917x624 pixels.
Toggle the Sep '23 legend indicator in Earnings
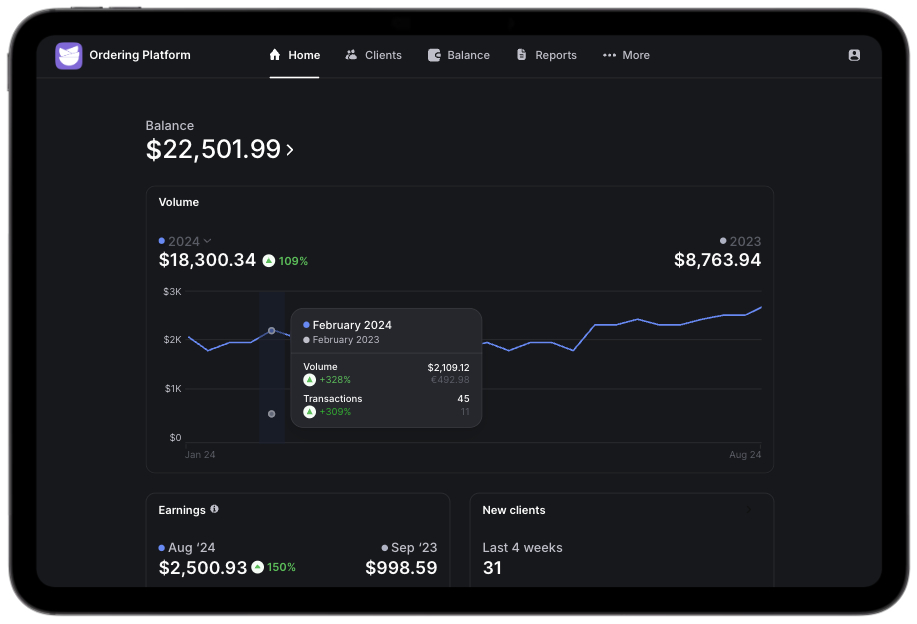click(384, 548)
